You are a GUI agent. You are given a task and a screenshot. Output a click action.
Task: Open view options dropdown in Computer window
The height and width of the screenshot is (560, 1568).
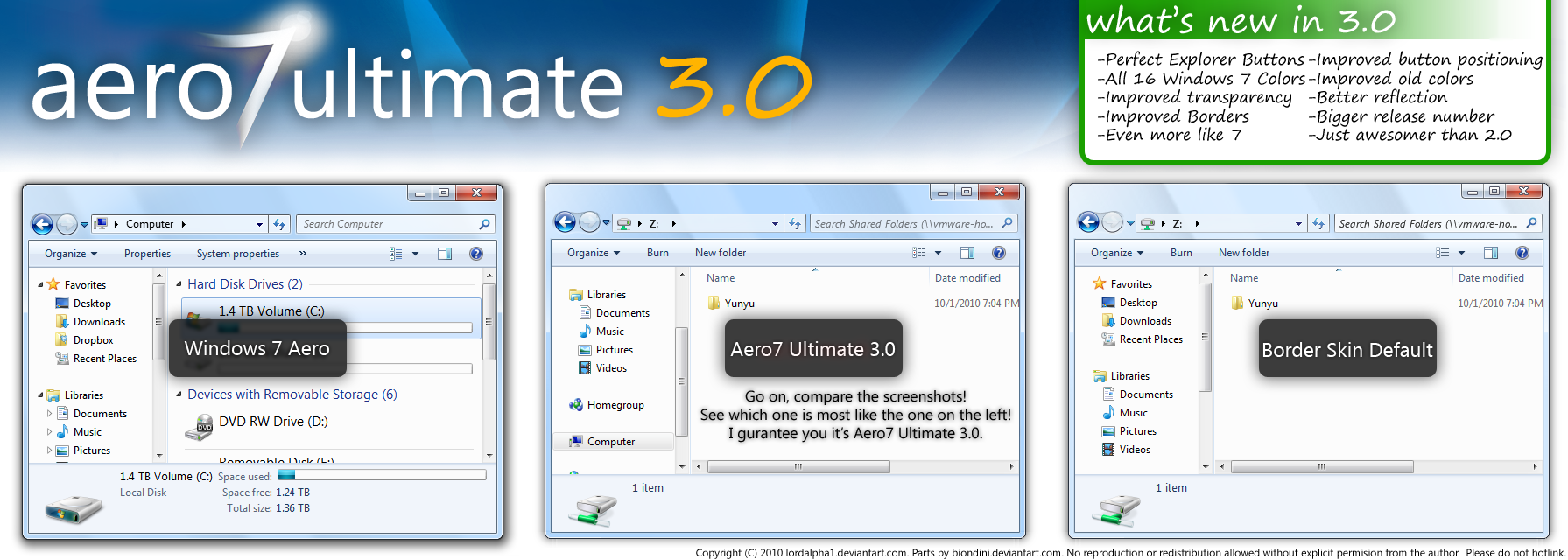(x=415, y=254)
